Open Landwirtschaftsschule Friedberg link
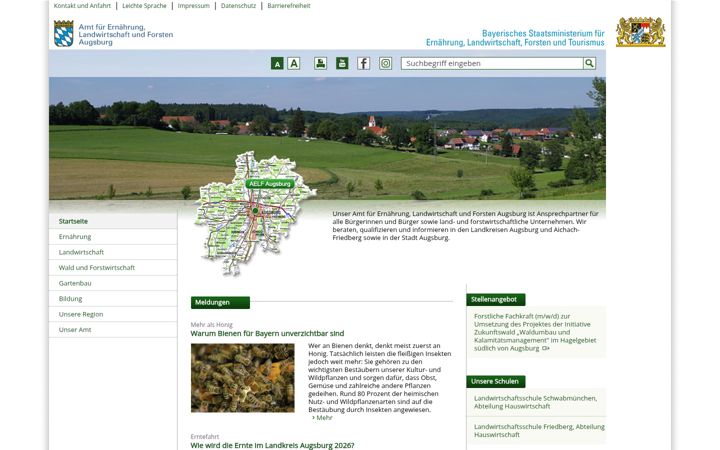The width and height of the screenshot is (720, 450). (539, 431)
